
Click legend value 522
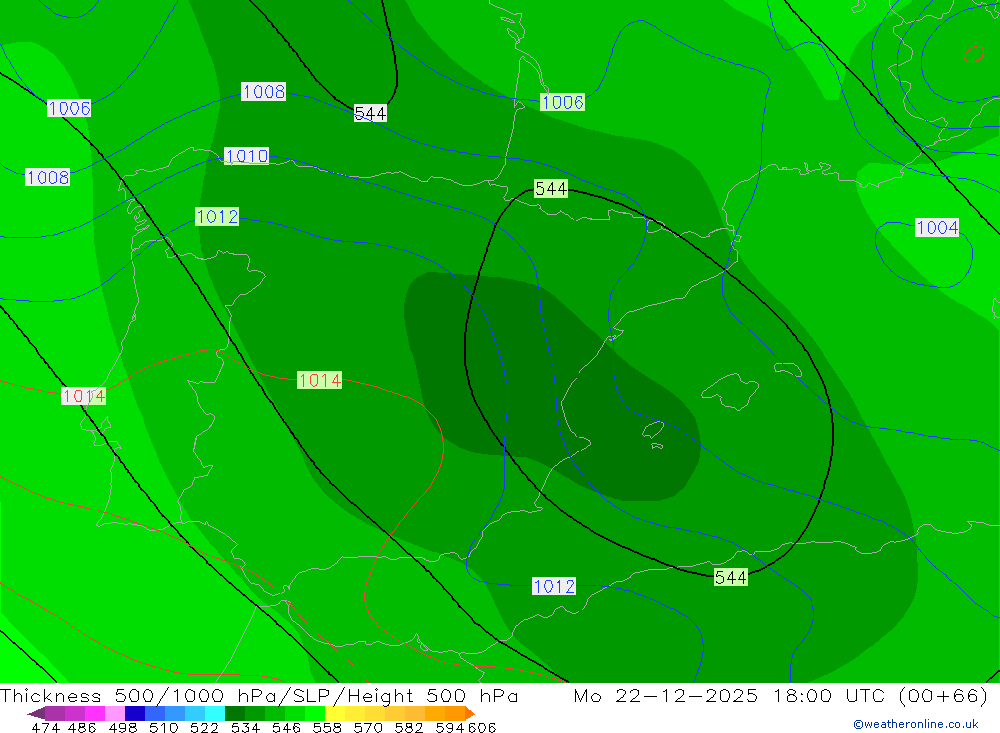tap(204, 727)
